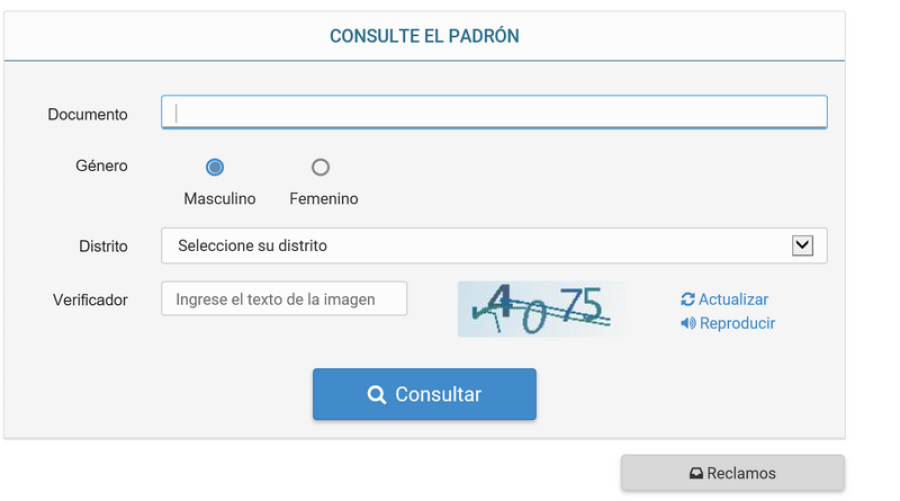Image resolution: width=900 pixels, height=501 pixels.
Task: Open the Seleccione su distrito dropdown
Action: 480,245
